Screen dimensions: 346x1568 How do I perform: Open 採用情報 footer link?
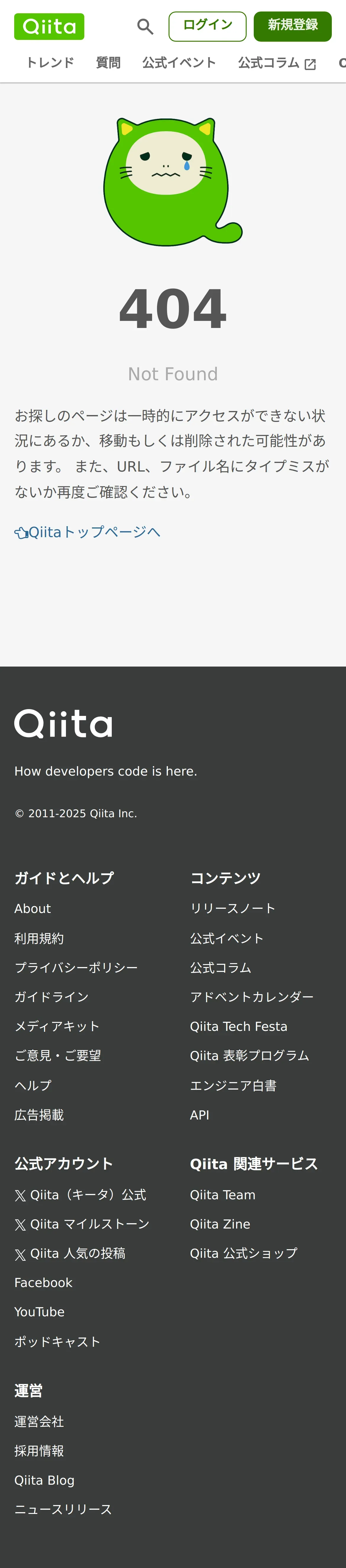(x=39, y=1450)
